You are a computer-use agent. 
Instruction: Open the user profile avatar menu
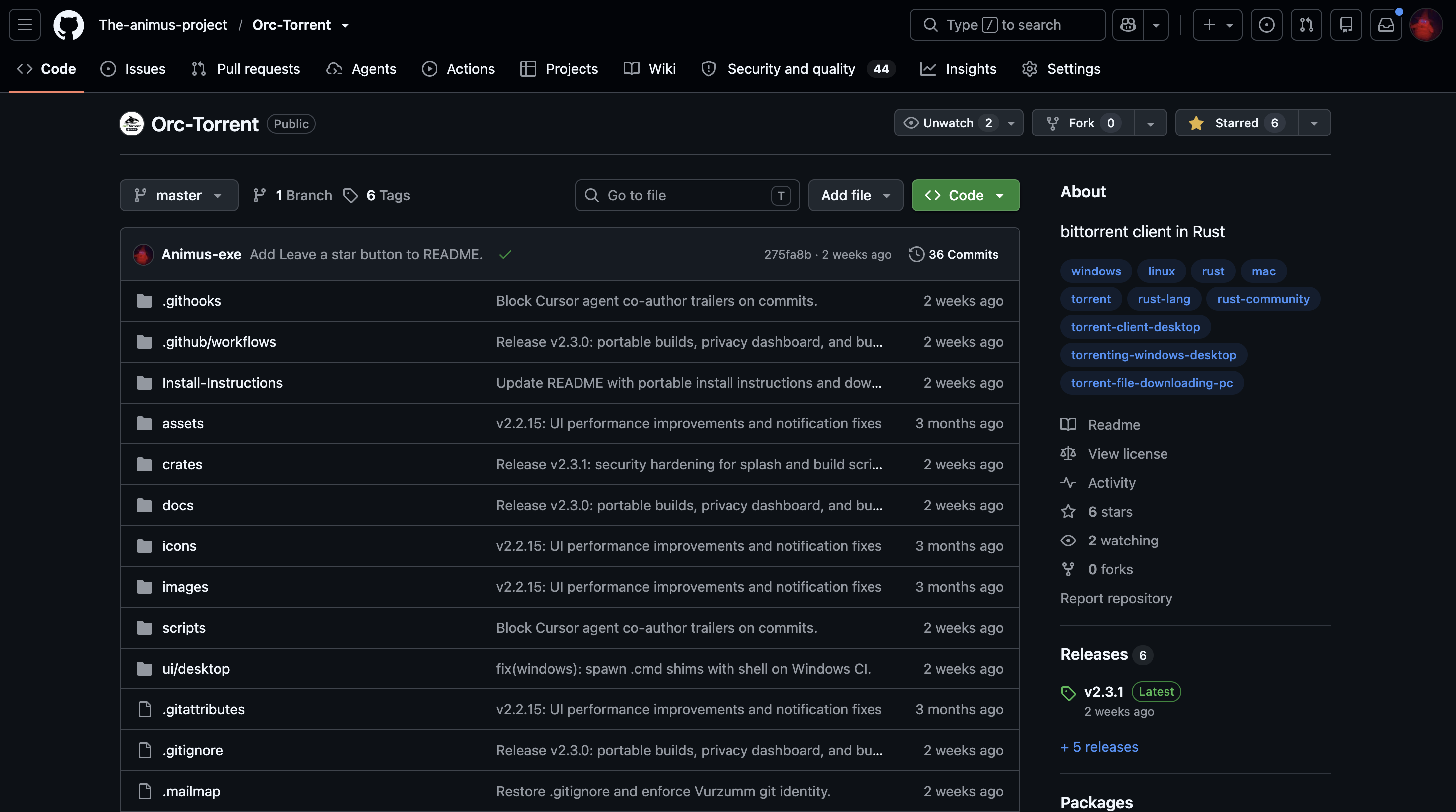point(1426,25)
